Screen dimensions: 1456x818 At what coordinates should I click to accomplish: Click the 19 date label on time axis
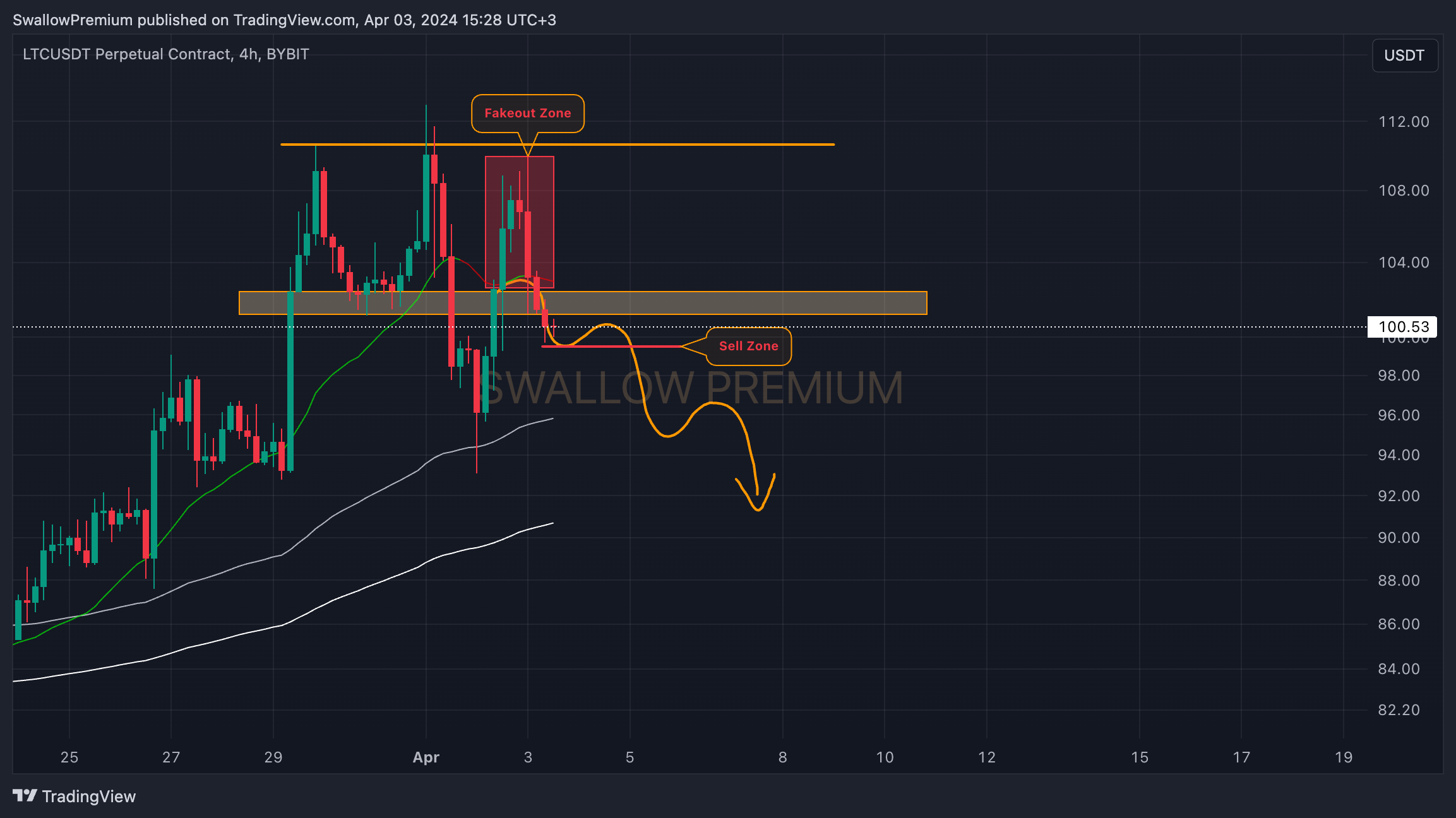1344,757
